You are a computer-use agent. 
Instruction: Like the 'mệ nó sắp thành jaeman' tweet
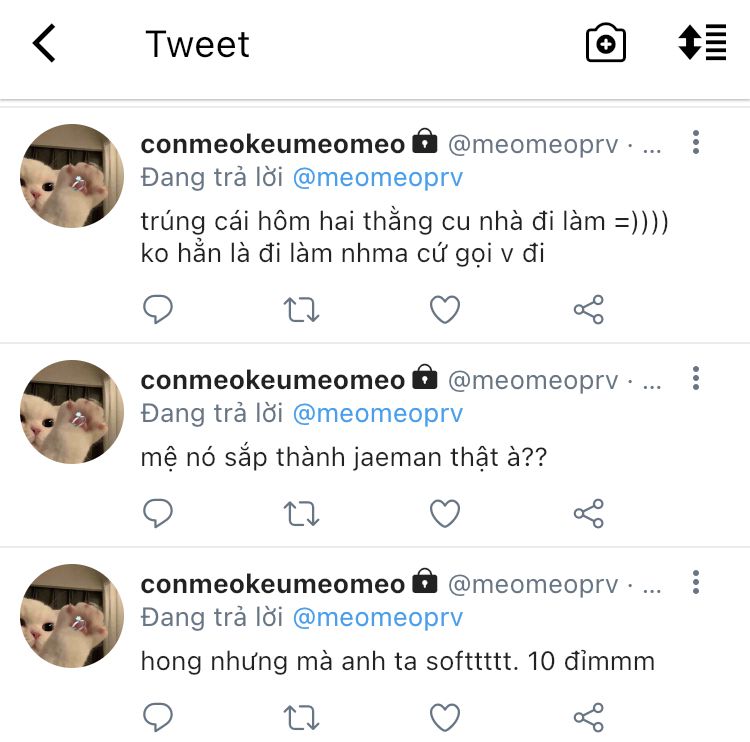point(445,513)
